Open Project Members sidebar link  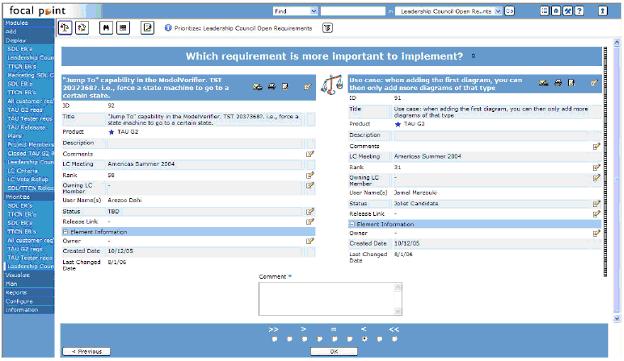tap(30, 144)
